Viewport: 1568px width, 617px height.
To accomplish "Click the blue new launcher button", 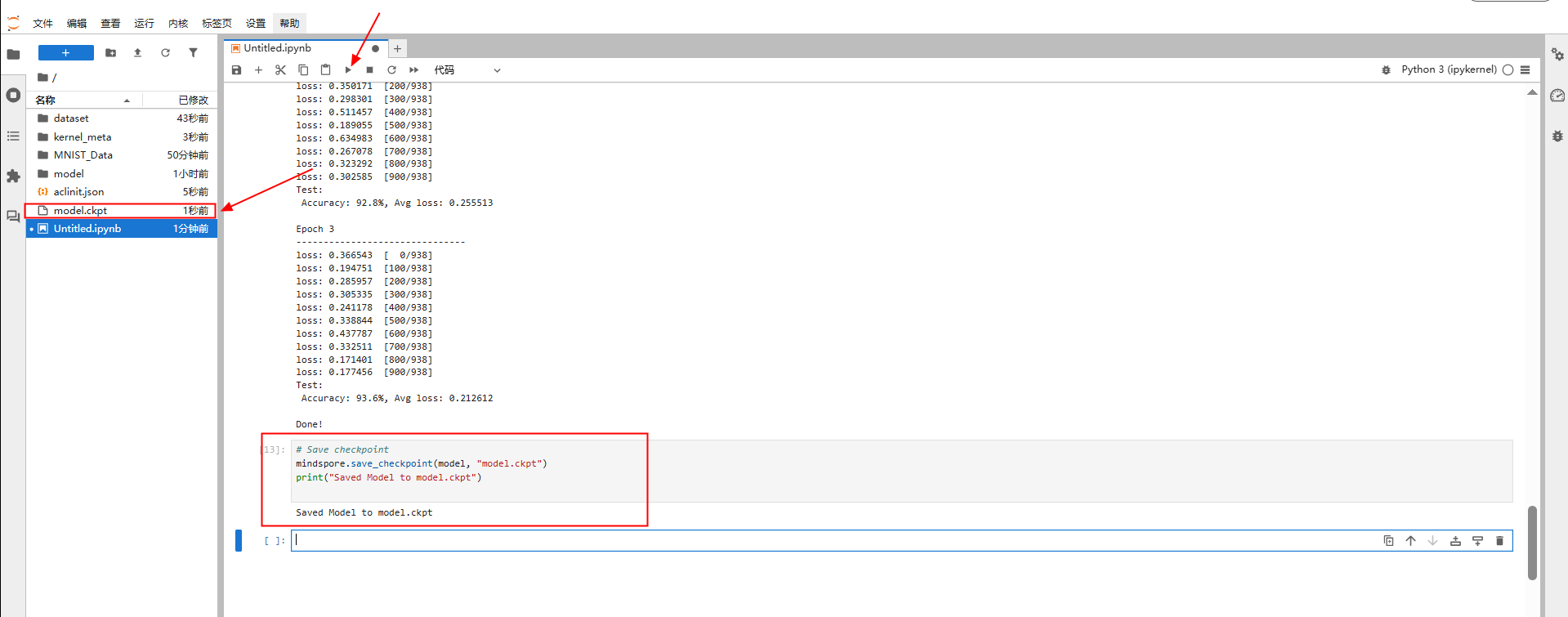I will click(66, 53).
